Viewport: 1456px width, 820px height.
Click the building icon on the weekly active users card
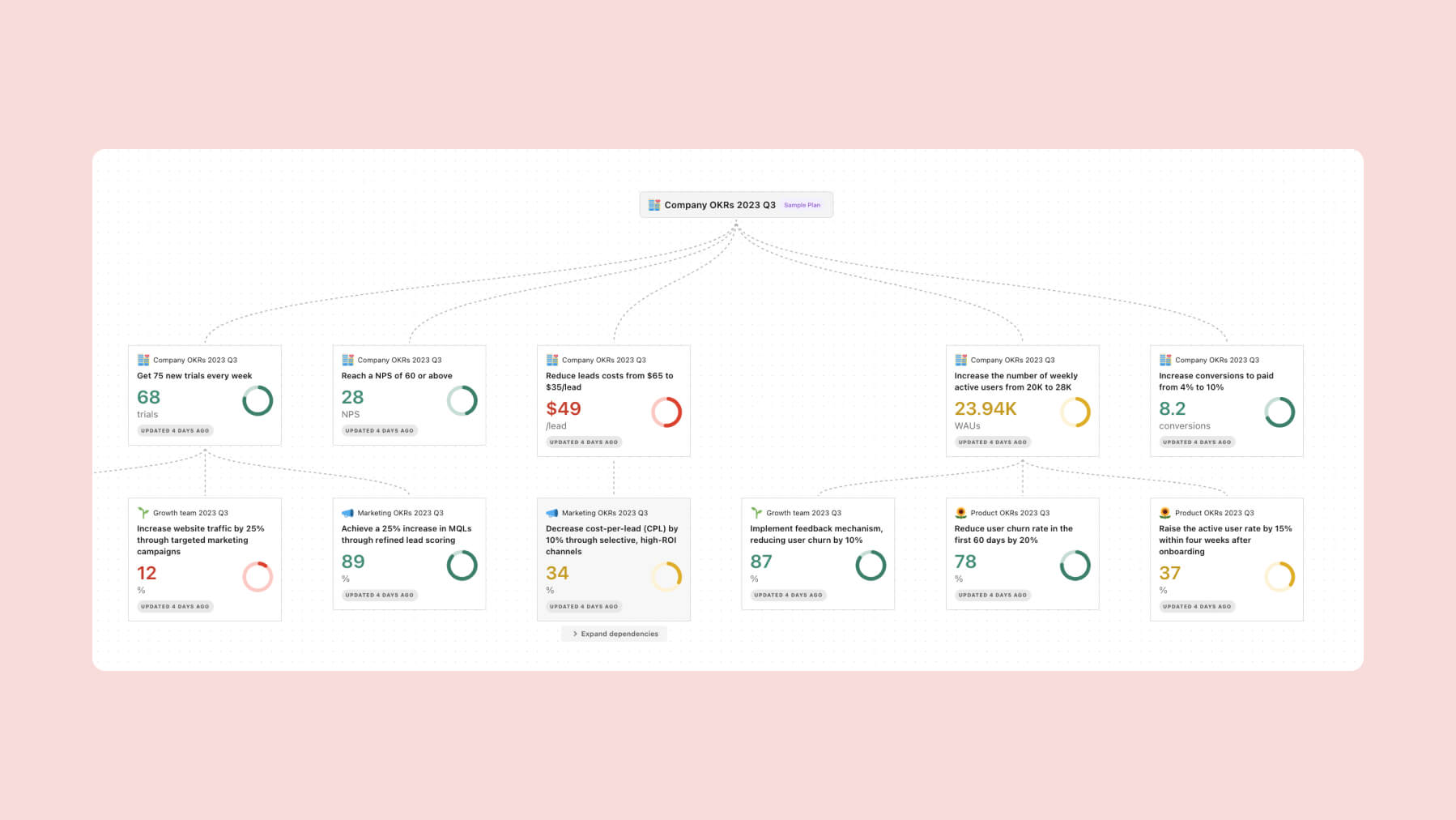[x=962, y=360]
